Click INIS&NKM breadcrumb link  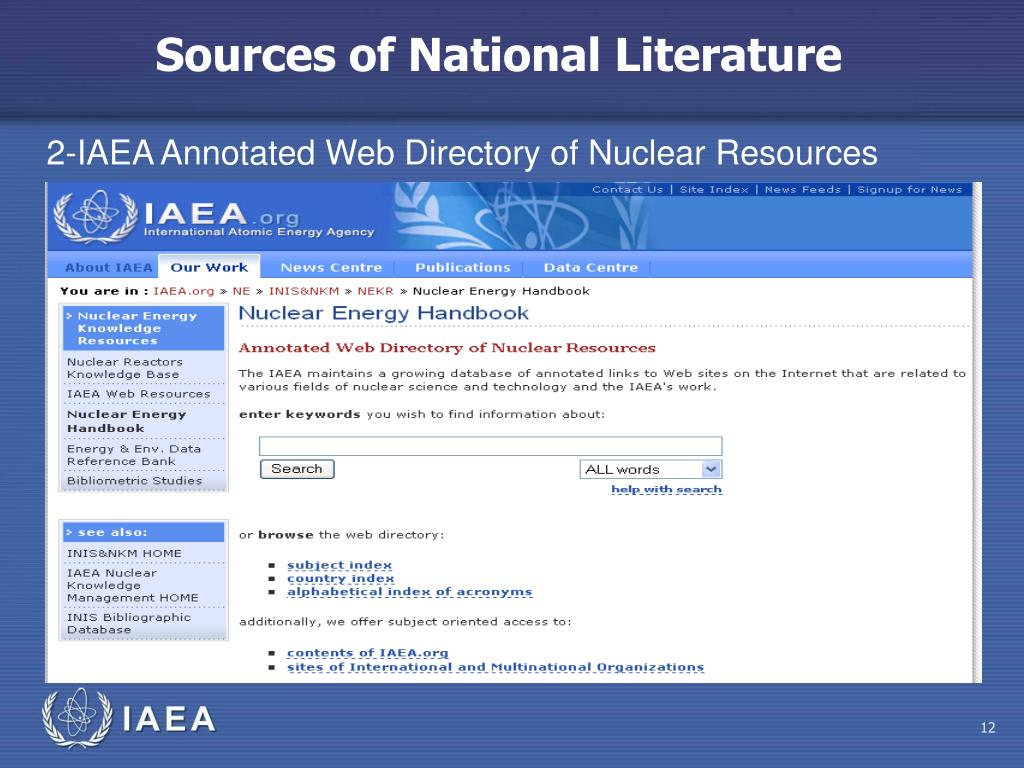pos(304,291)
